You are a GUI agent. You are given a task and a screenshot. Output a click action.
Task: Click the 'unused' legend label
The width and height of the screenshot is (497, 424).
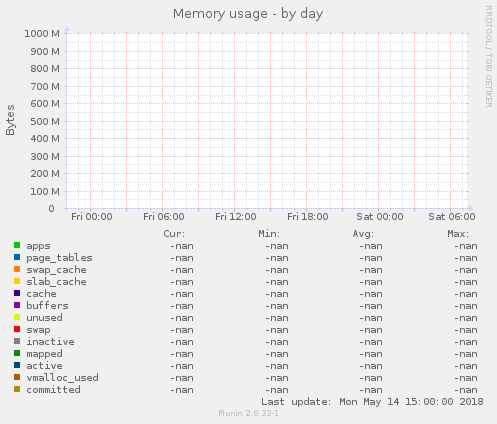pyautogui.click(x=44, y=318)
